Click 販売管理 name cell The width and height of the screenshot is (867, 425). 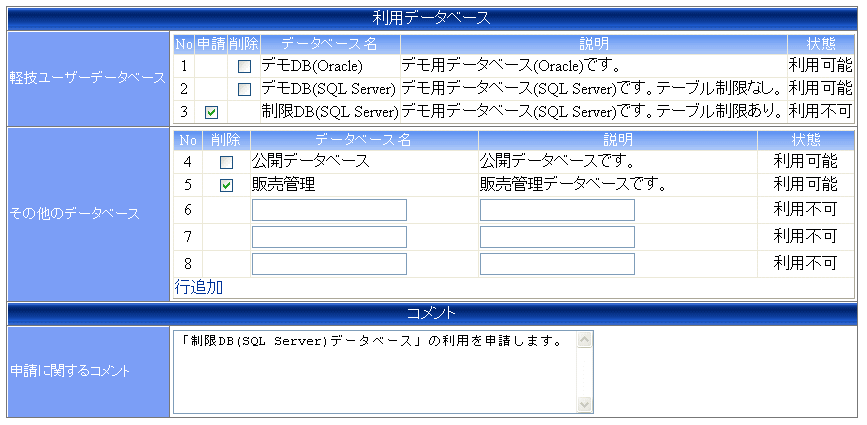[364, 185]
